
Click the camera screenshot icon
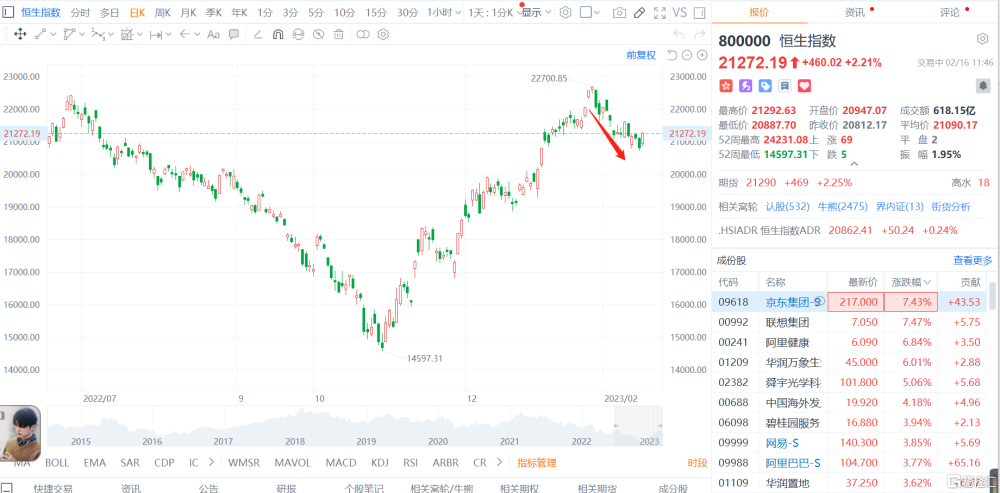coord(619,13)
